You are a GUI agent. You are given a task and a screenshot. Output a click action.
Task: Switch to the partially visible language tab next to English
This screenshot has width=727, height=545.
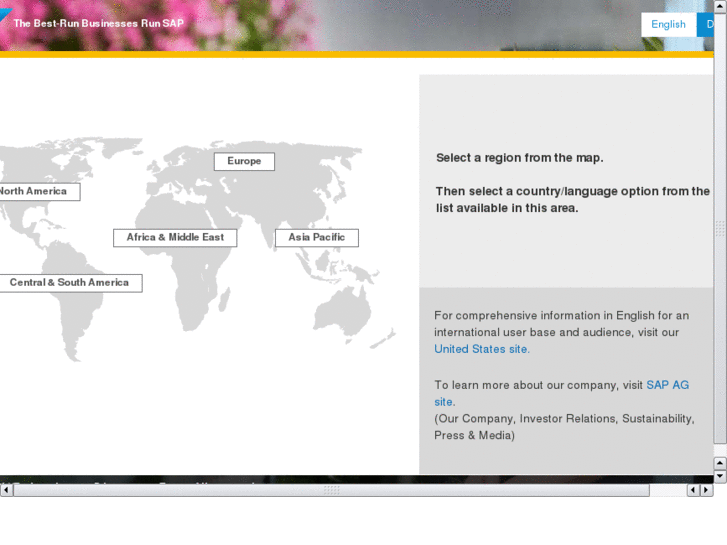click(x=705, y=25)
